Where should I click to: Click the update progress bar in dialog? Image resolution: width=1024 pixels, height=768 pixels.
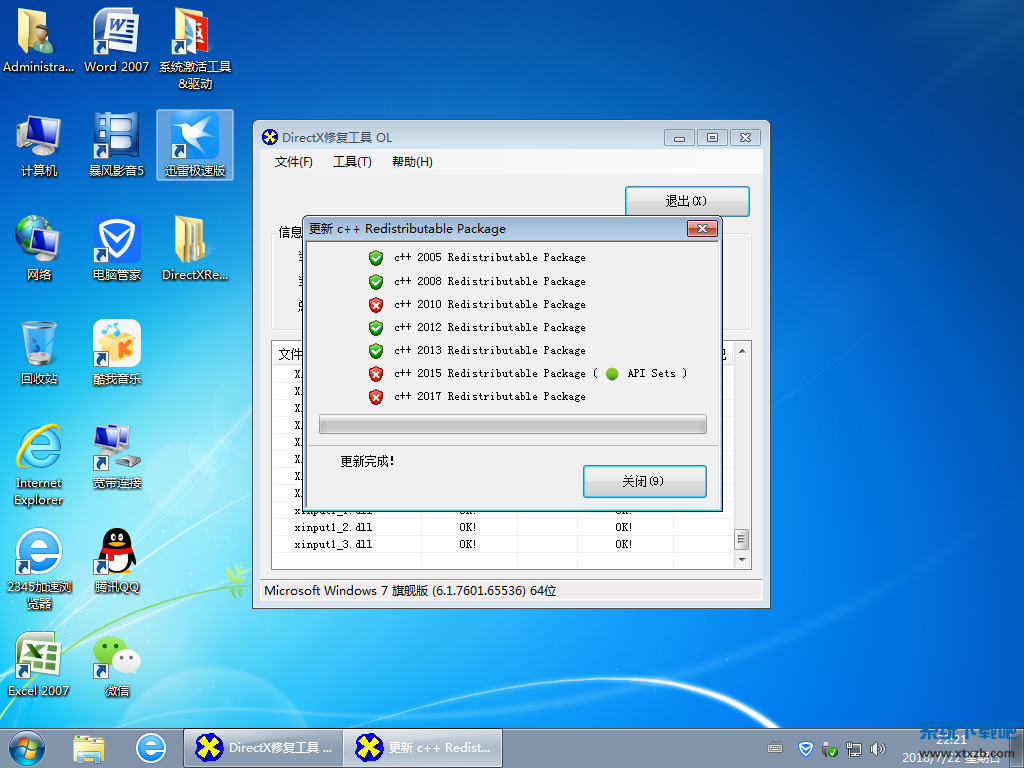click(x=513, y=424)
